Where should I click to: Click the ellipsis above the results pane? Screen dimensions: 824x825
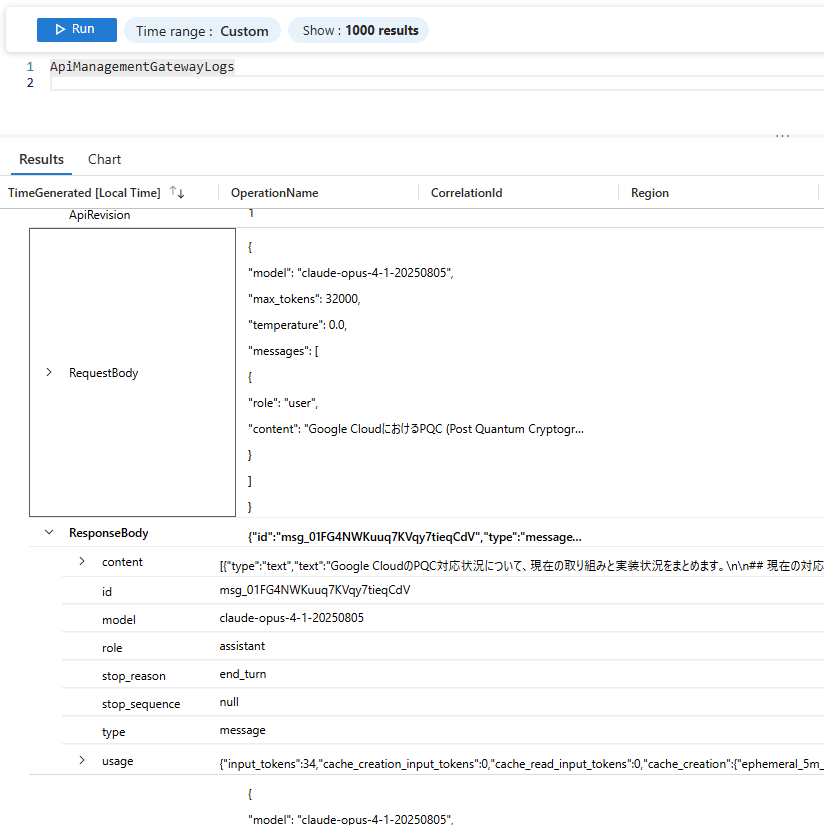[782, 136]
